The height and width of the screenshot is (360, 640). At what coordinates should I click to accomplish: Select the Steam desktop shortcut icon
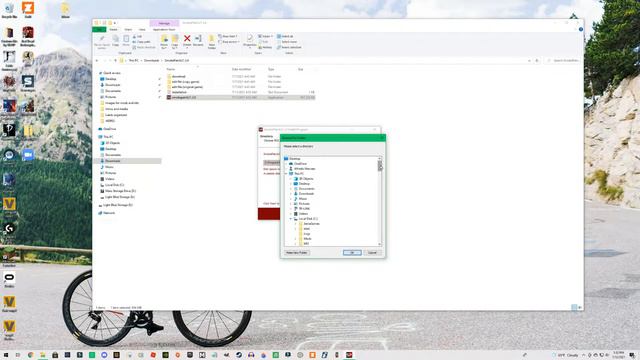[28, 82]
